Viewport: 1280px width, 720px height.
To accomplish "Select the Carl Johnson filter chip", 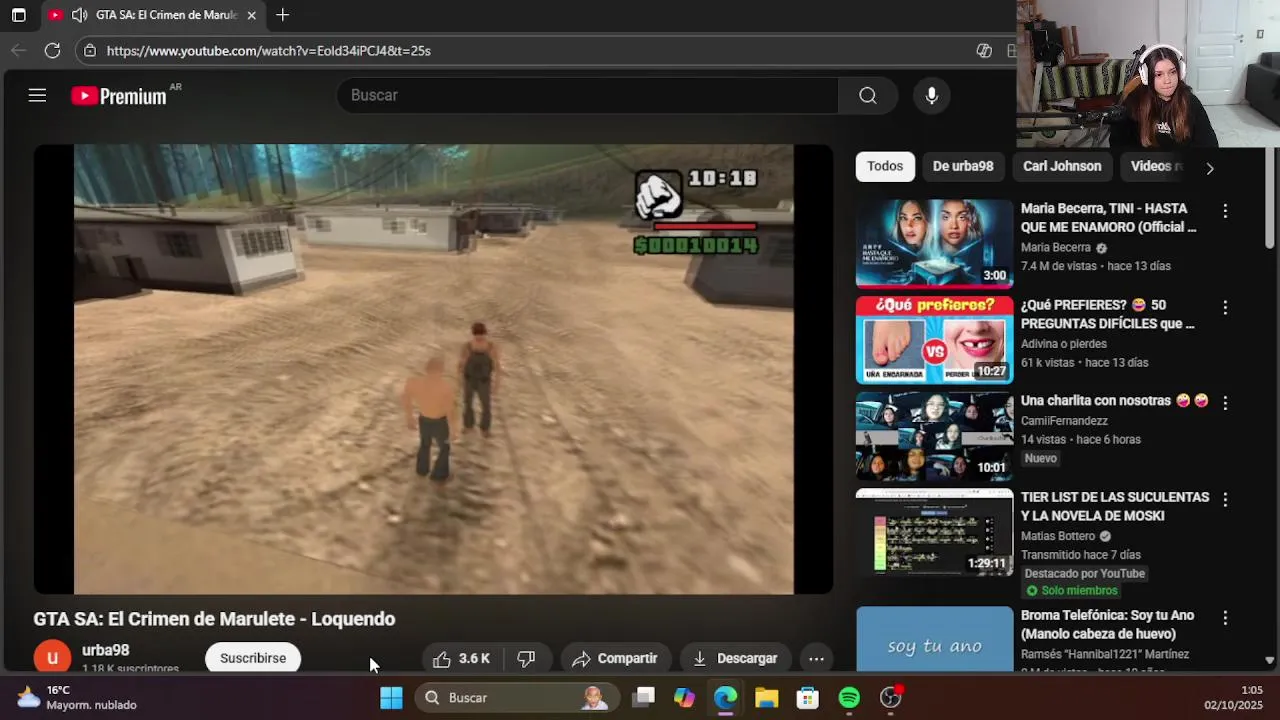I will pyautogui.click(x=1062, y=166).
